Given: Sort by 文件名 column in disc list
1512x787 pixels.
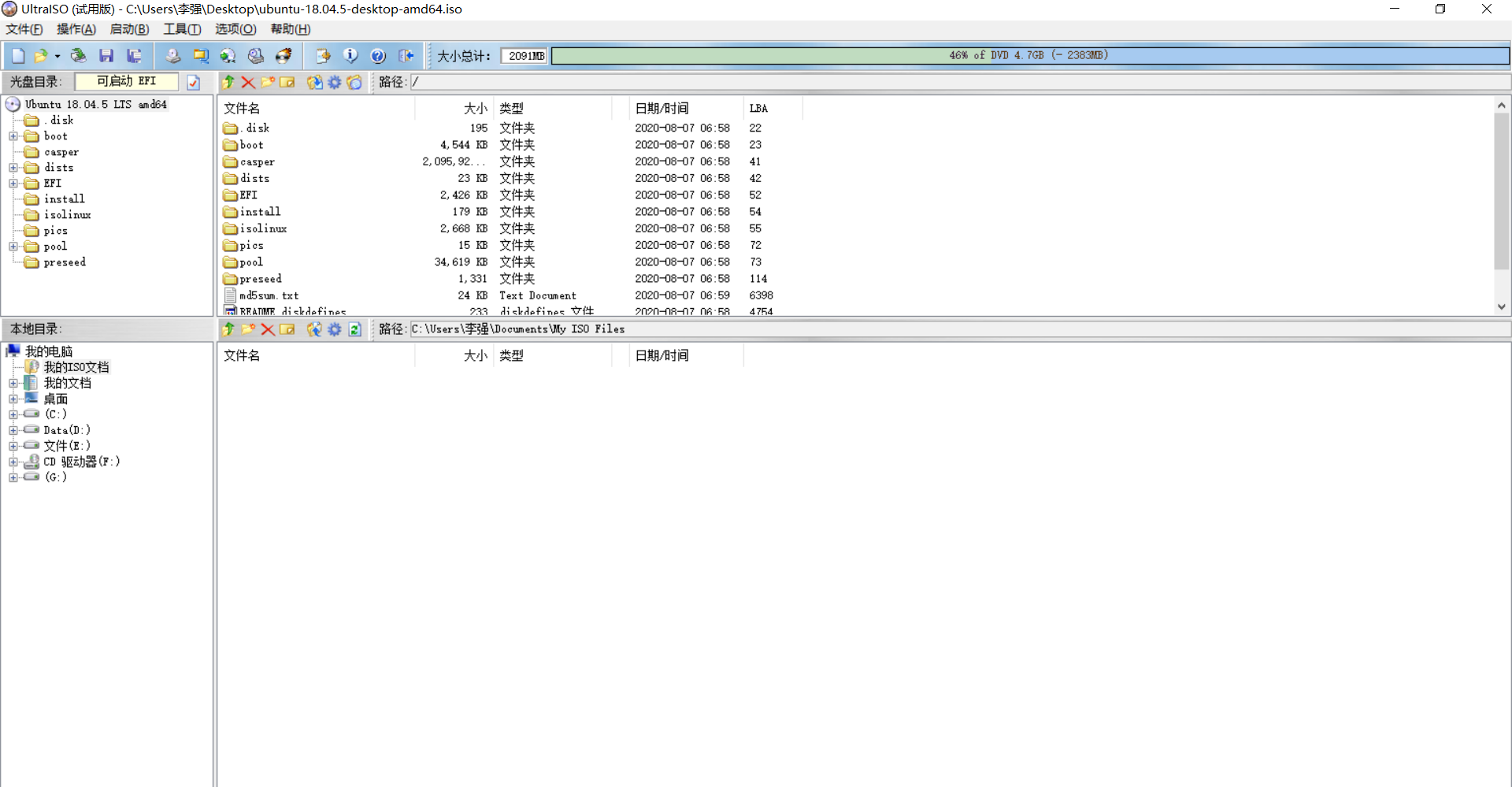Looking at the screenshot, I should pyautogui.click(x=317, y=109).
